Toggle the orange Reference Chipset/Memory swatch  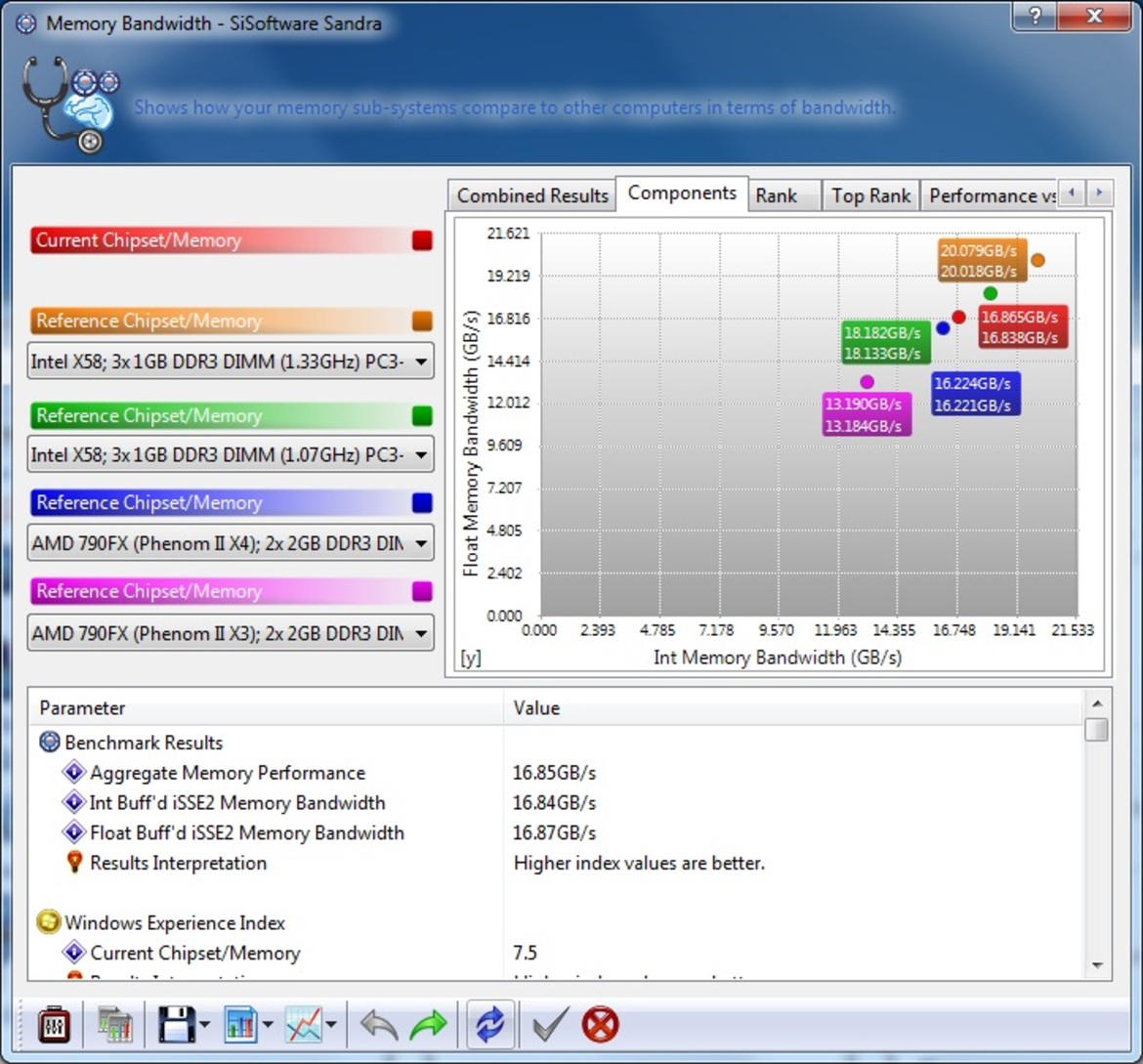(422, 320)
